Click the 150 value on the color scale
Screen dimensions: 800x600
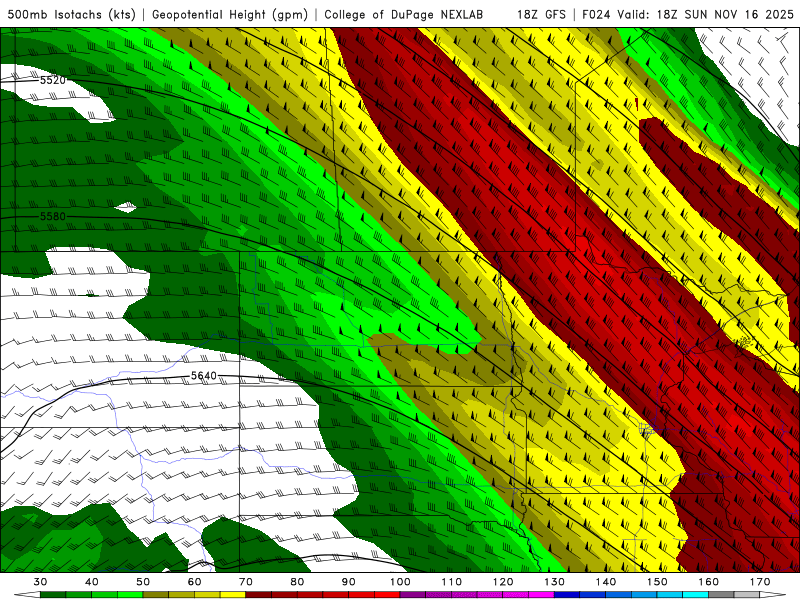tap(657, 582)
